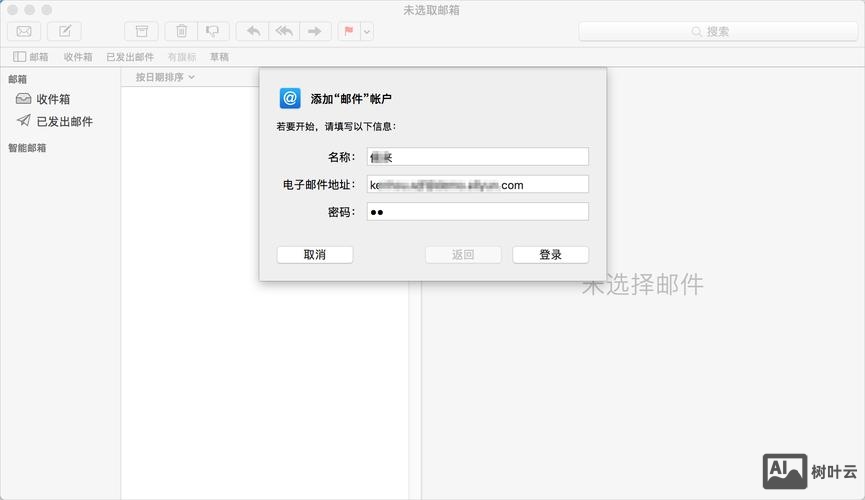Flag message with the red flag icon
This screenshot has height=500, width=865.
point(349,31)
